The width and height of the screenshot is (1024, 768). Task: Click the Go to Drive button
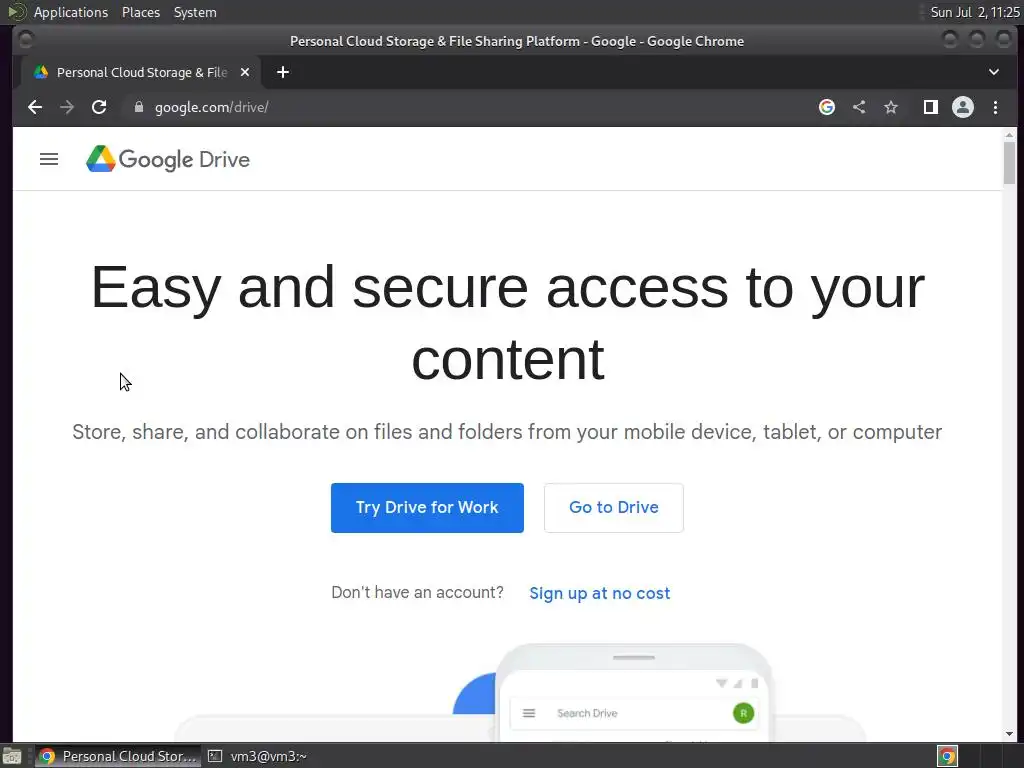coord(614,507)
